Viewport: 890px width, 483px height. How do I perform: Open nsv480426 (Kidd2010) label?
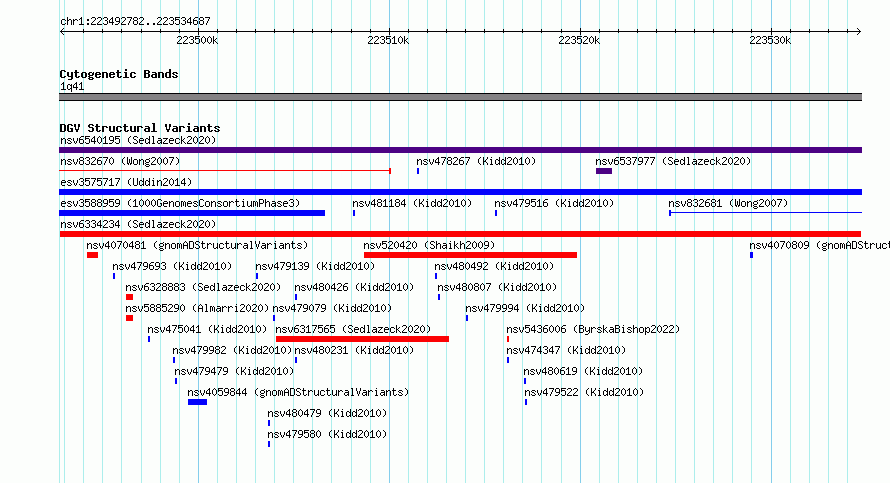click(354, 287)
